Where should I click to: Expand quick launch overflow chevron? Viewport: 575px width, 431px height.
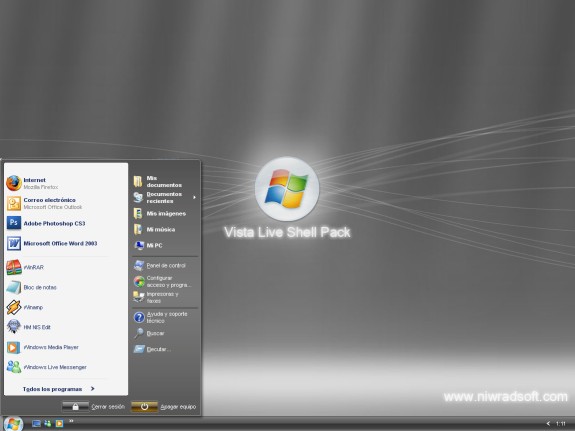71,421
